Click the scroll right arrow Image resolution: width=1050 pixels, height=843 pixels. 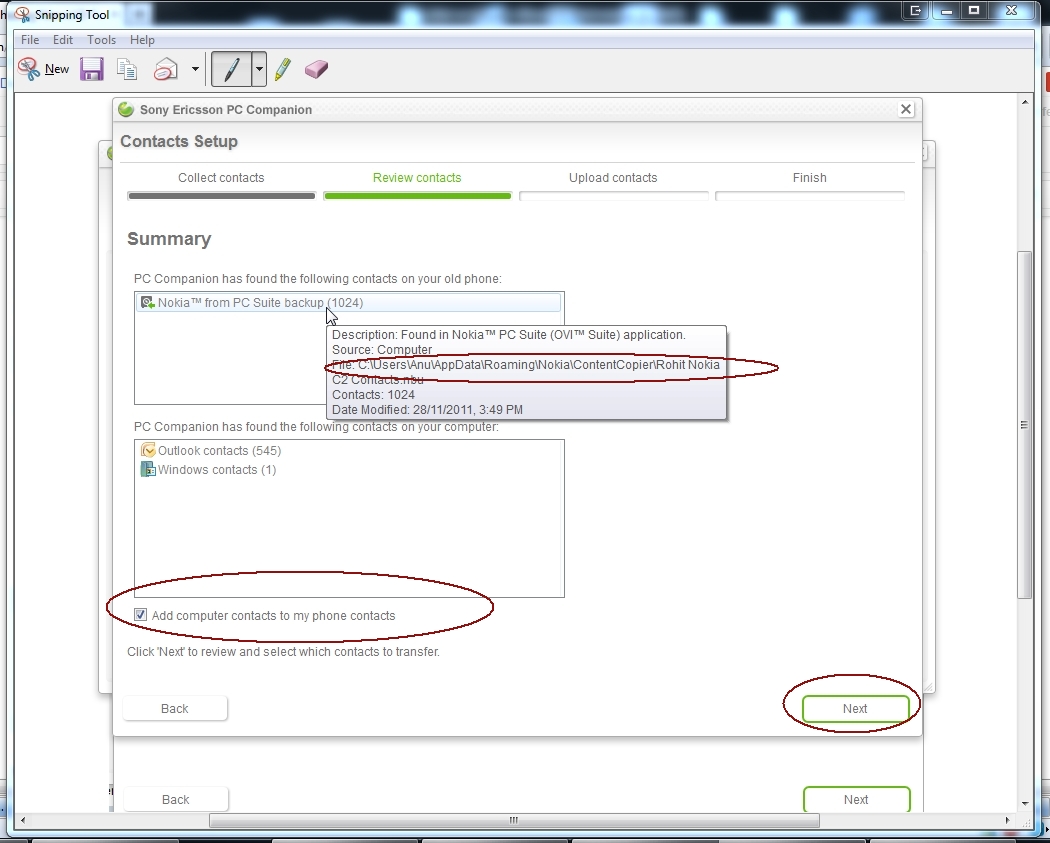pos(1007,820)
